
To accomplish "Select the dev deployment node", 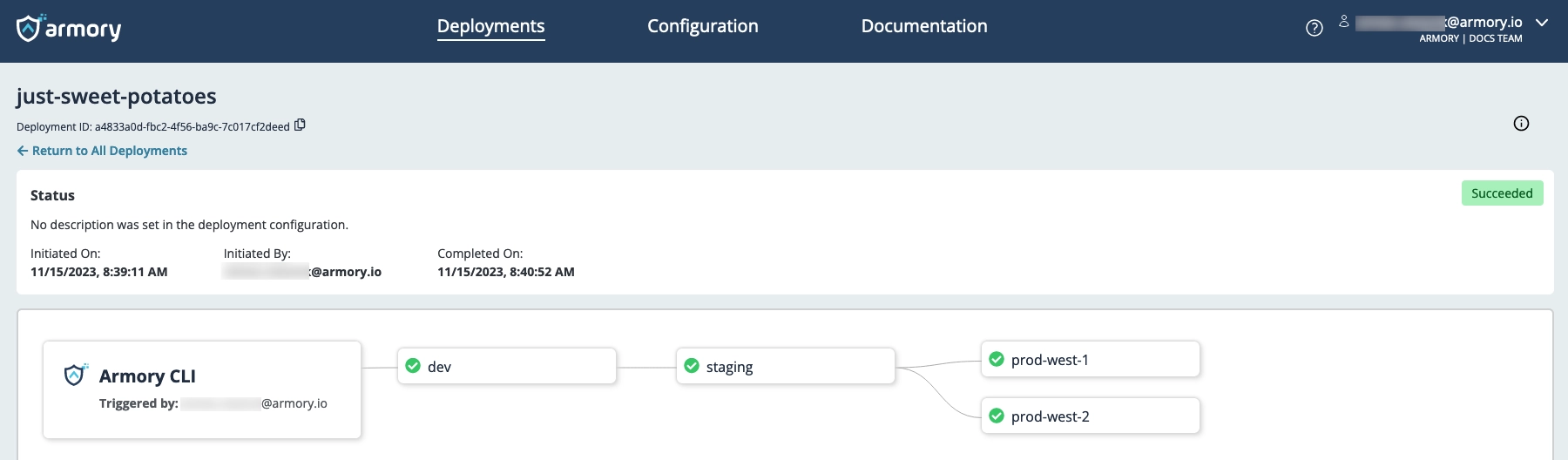I will point(507,367).
